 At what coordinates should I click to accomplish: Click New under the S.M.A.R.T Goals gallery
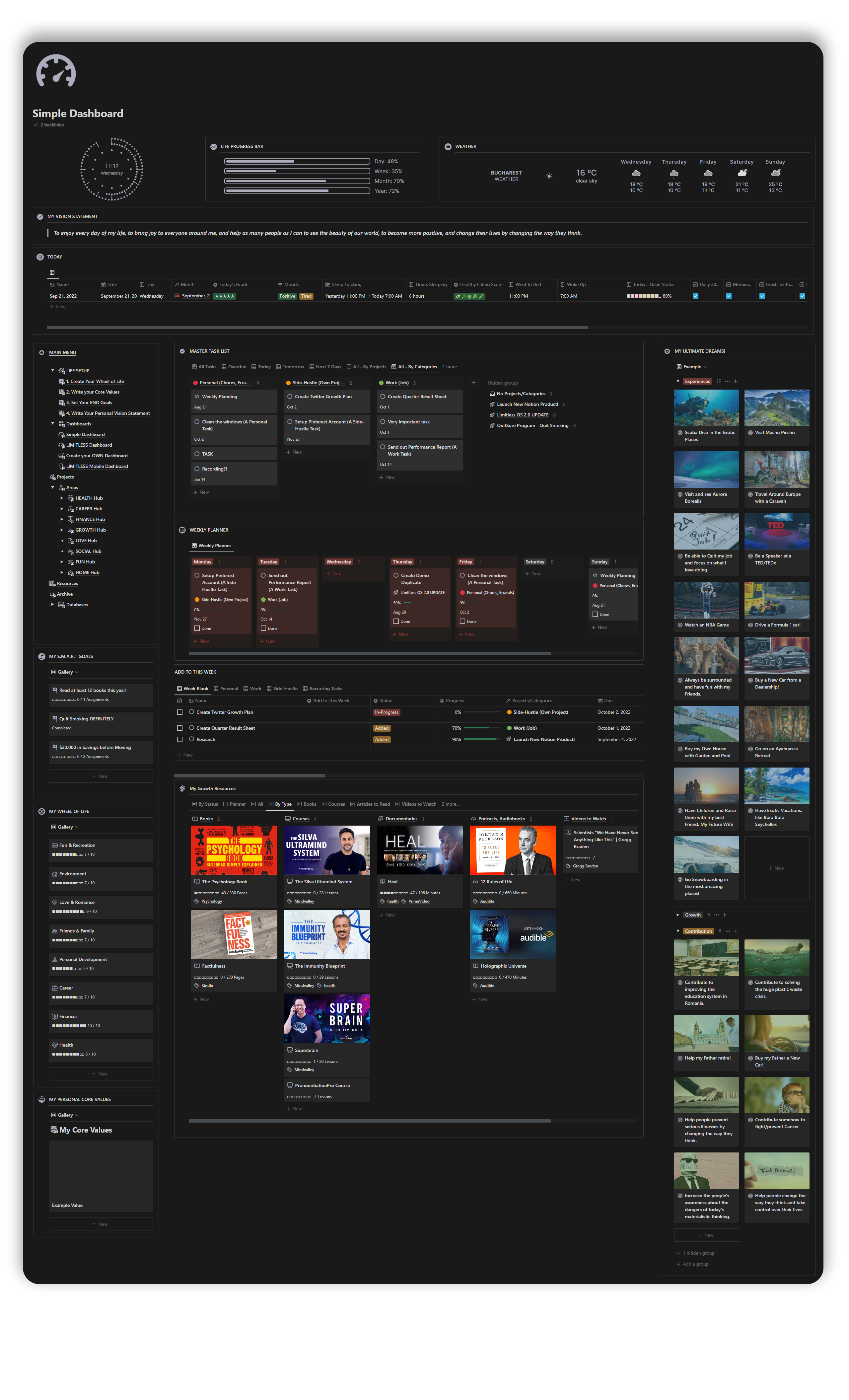[x=101, y=776]
